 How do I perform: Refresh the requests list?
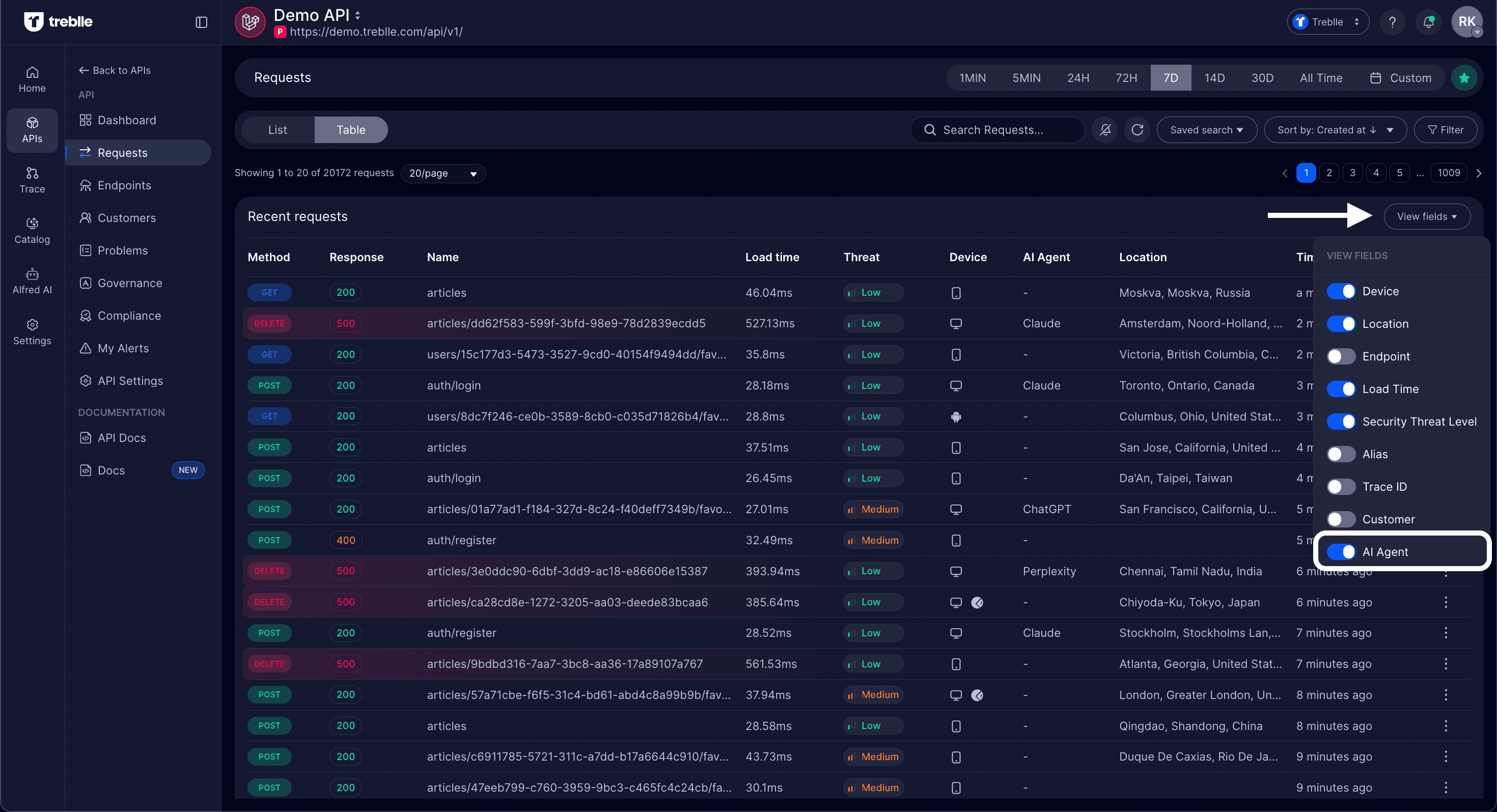1138,129
